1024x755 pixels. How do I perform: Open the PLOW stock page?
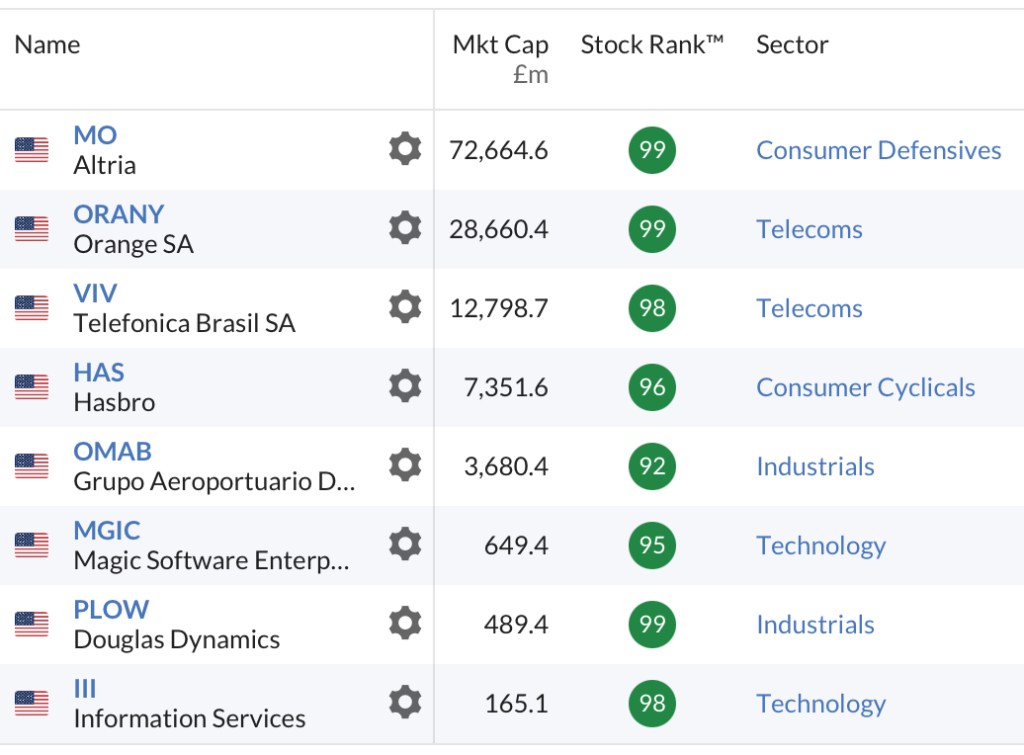point(111,610)
